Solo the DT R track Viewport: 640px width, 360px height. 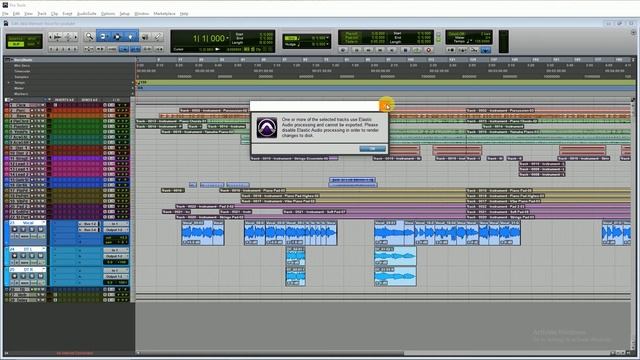pyautogui.click(x=32, y=276)
